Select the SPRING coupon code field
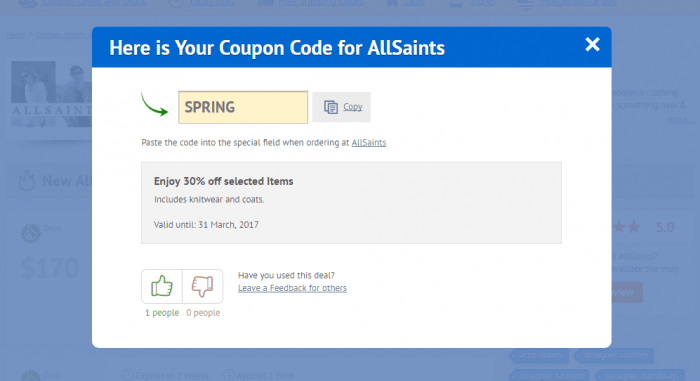The width and height of the screenshot is (700, 381). [x=243, y=107]
